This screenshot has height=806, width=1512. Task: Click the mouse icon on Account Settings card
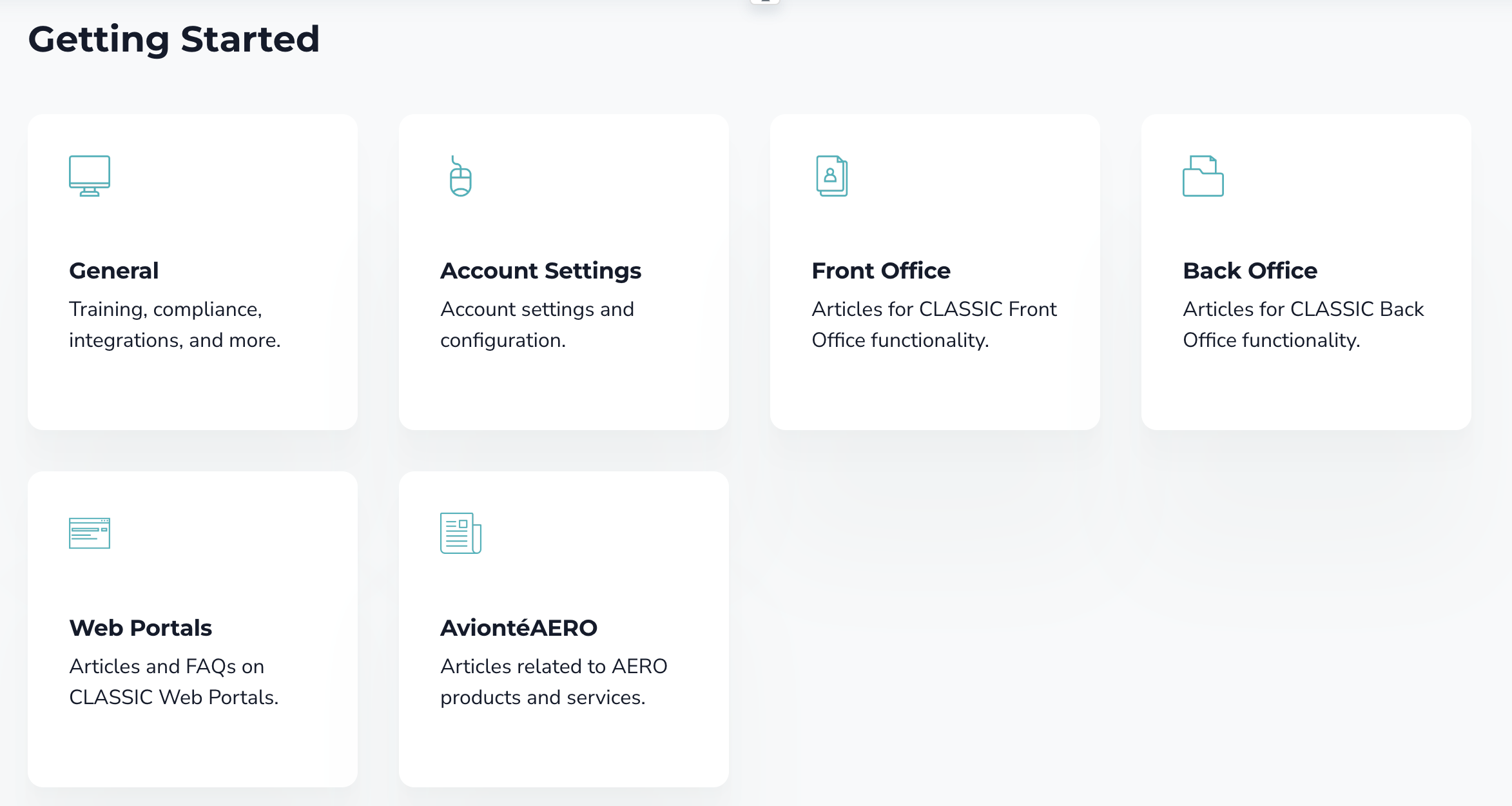460,175
